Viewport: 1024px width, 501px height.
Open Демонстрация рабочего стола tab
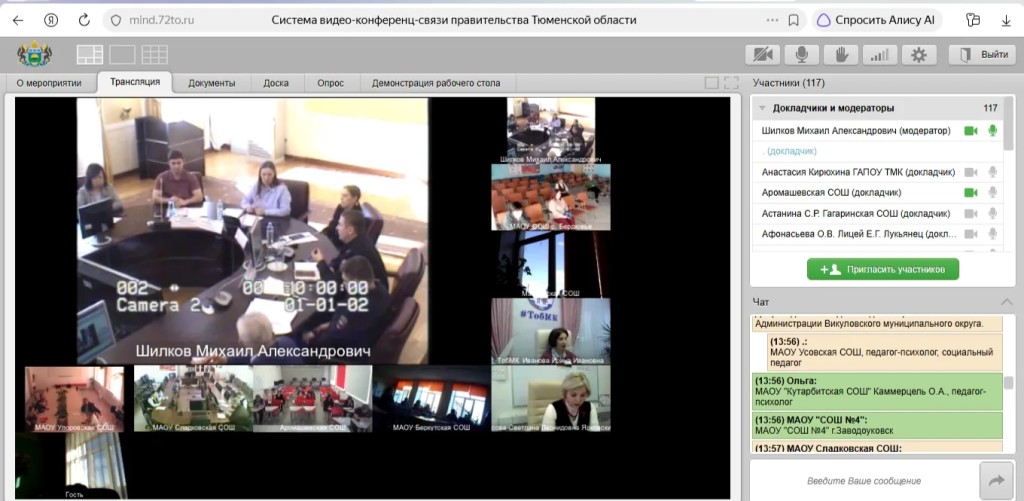coord(436,83)
